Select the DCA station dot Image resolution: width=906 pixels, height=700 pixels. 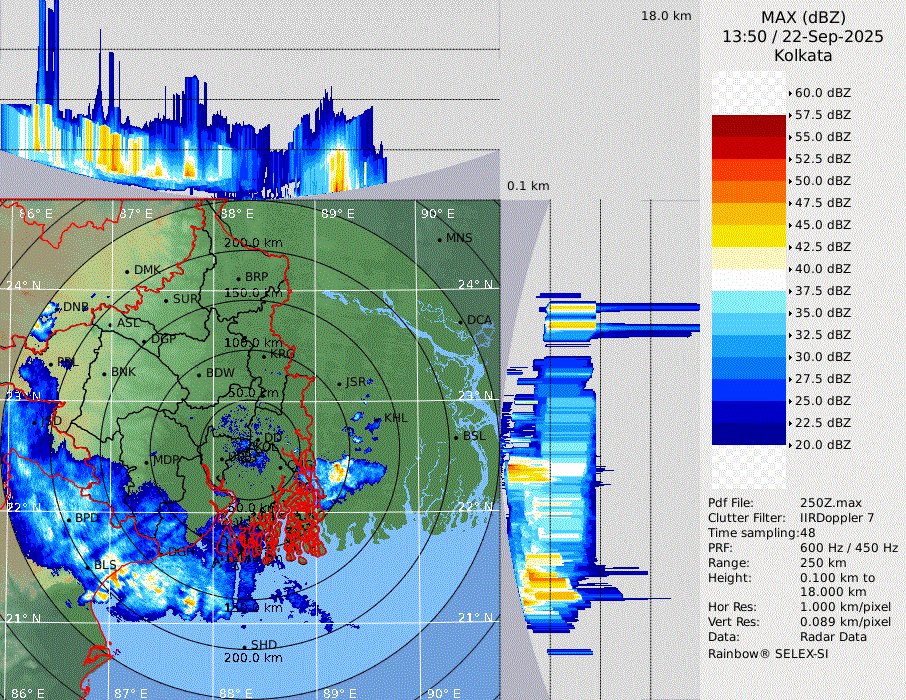point(461,321)
